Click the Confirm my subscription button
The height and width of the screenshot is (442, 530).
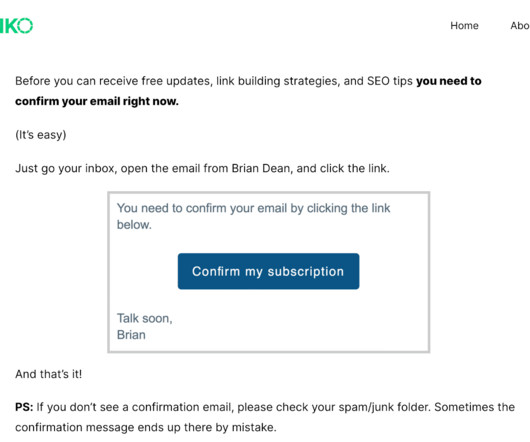(x=268, y=271)
